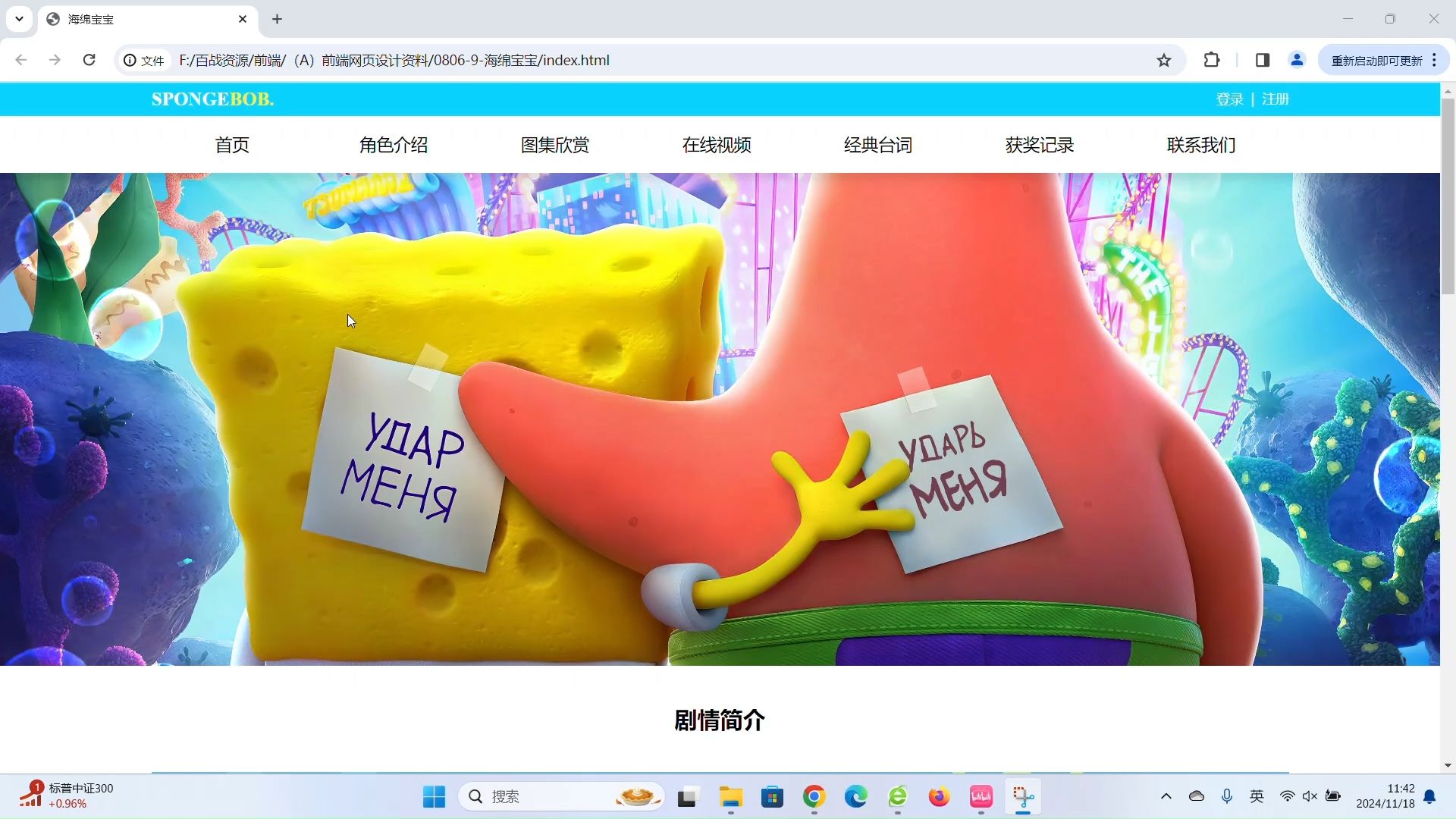The image size is (1456, 819).
Task: Click the scrollbar down arrow
Action: [1448, 765]
